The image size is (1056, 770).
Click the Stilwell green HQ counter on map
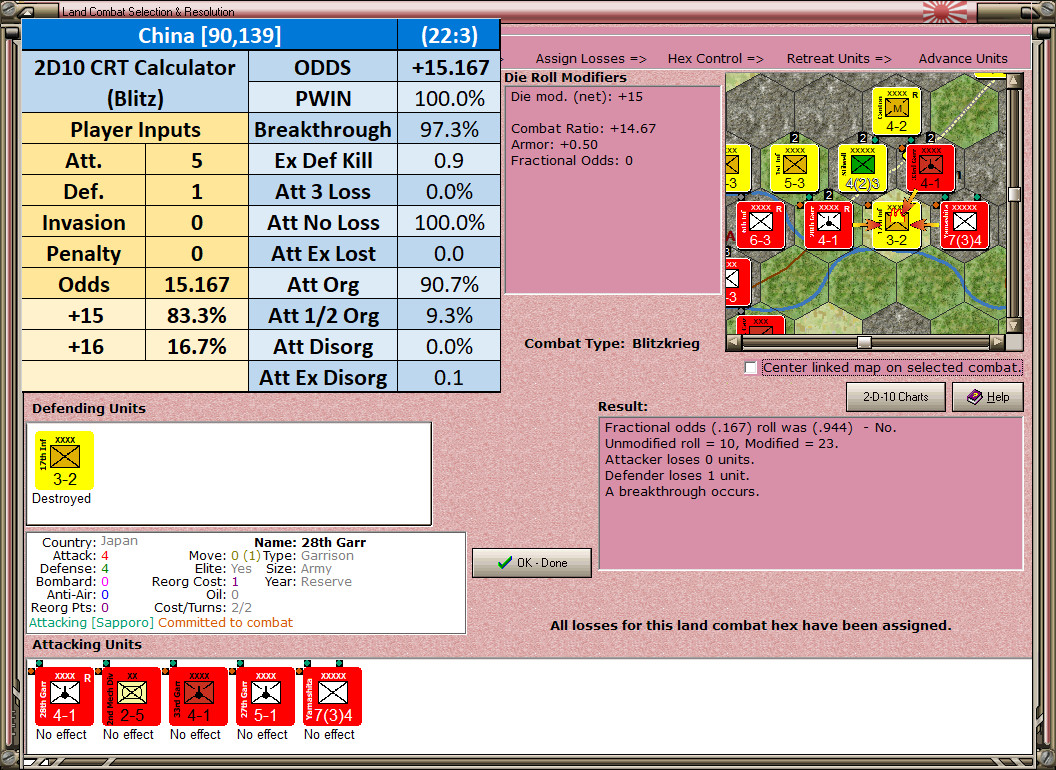[x=862, y=168]
